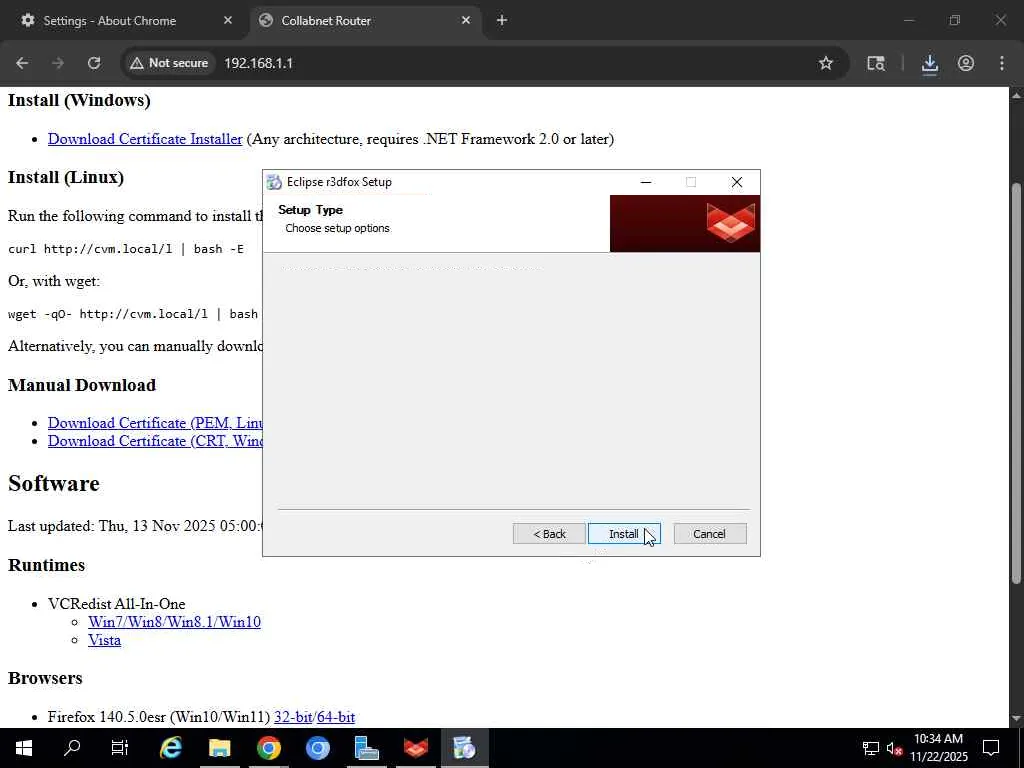Open the Windows Start menu
The height and width of the screenshot is (768, 1024).
pos(24,748)
